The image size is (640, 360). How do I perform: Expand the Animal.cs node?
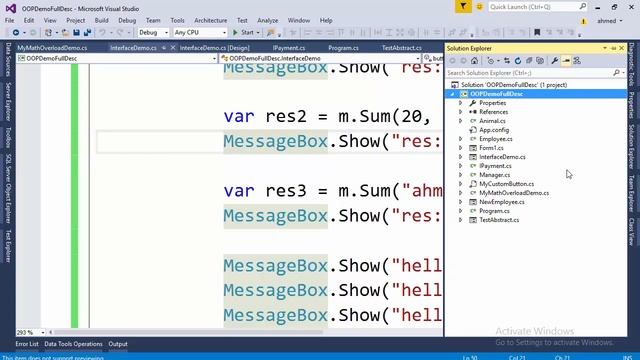pyautogui.click(x=460, y=121)
